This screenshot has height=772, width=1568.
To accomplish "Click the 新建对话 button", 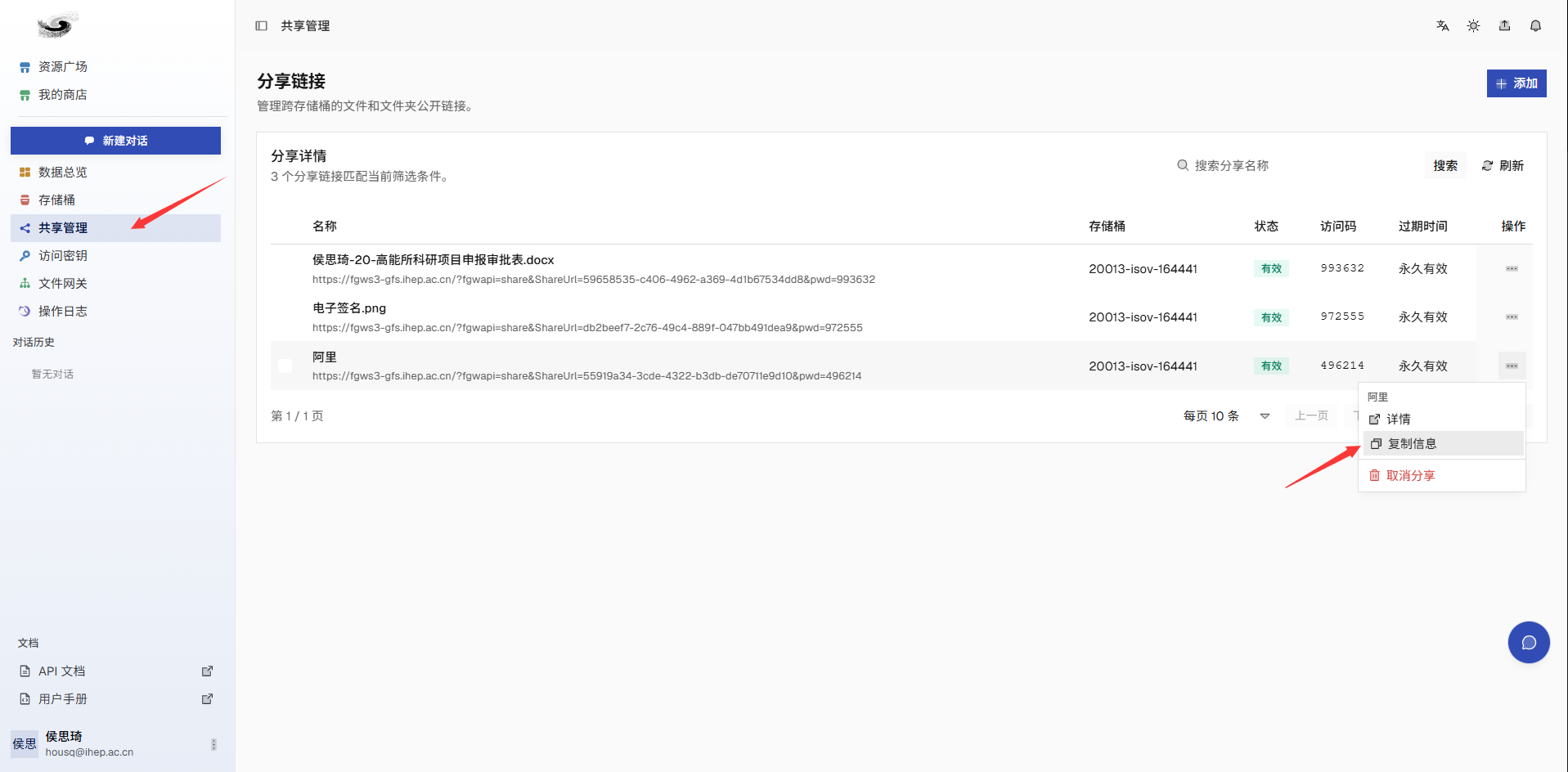I will 115,141.
